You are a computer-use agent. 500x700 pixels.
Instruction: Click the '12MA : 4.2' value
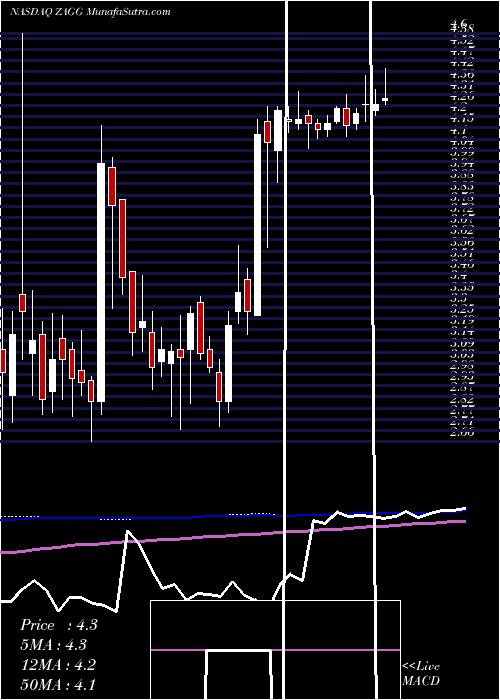58,665
